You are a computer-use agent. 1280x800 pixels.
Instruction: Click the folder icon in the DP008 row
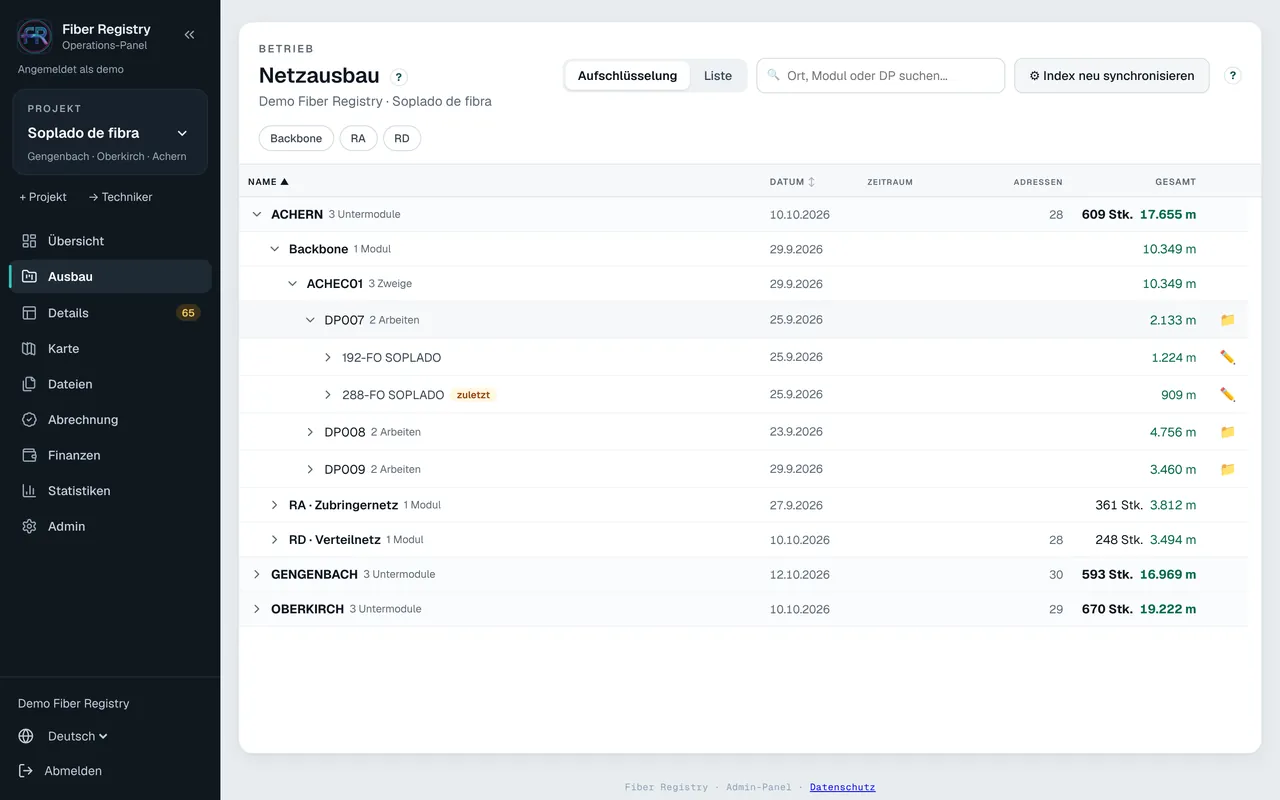tap(1228, 432)
